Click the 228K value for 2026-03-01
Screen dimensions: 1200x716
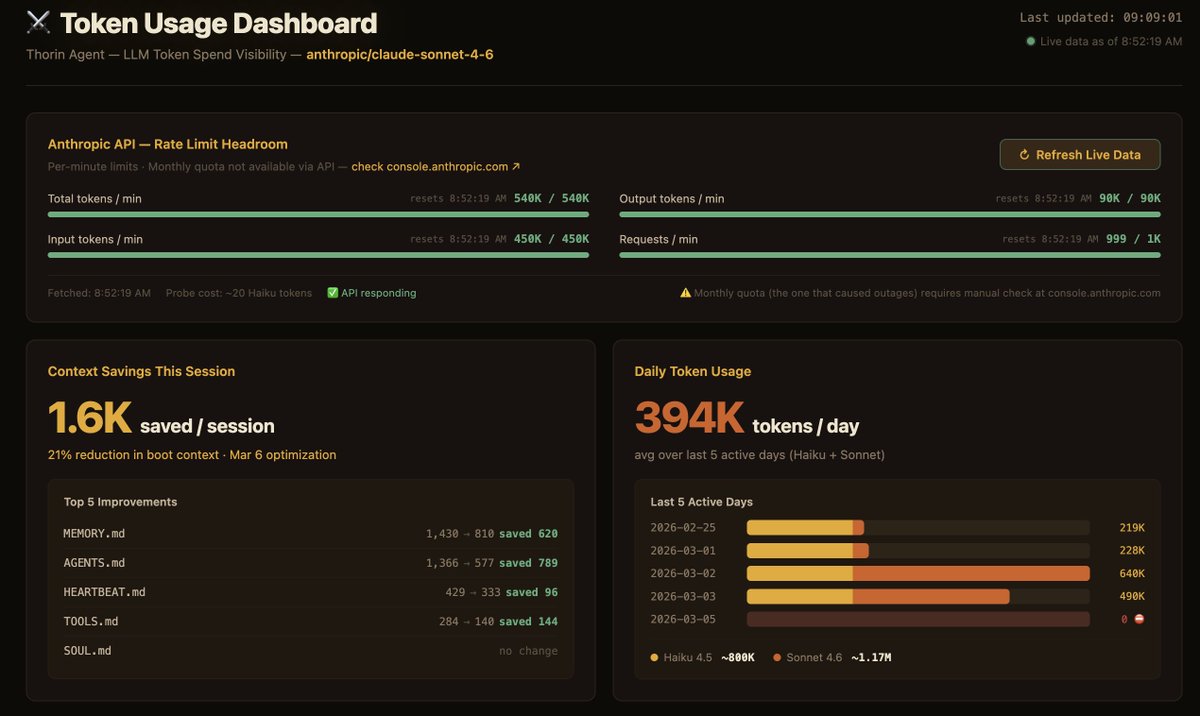point(1132,550)
